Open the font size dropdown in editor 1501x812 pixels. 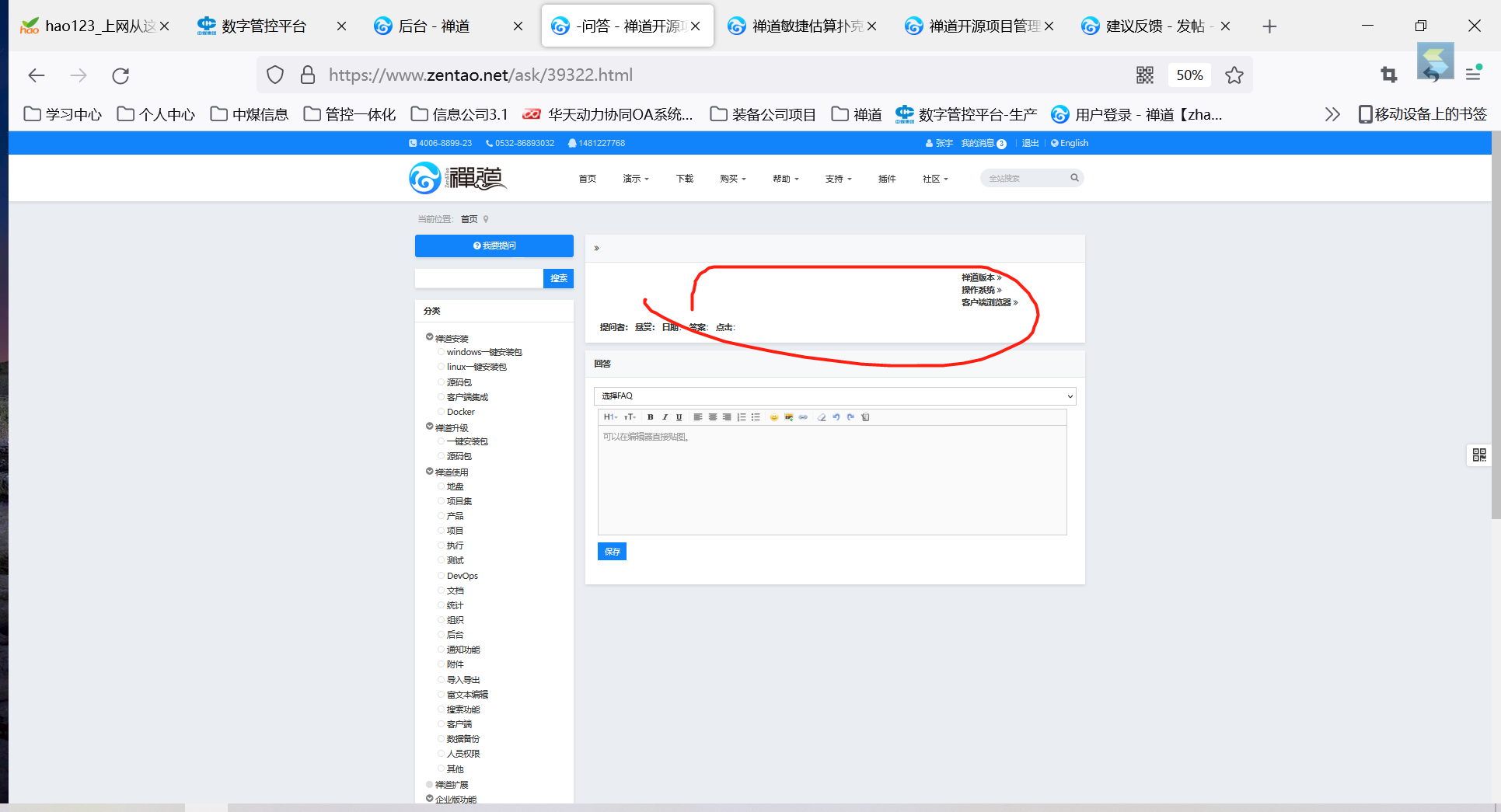click(630, 417)
